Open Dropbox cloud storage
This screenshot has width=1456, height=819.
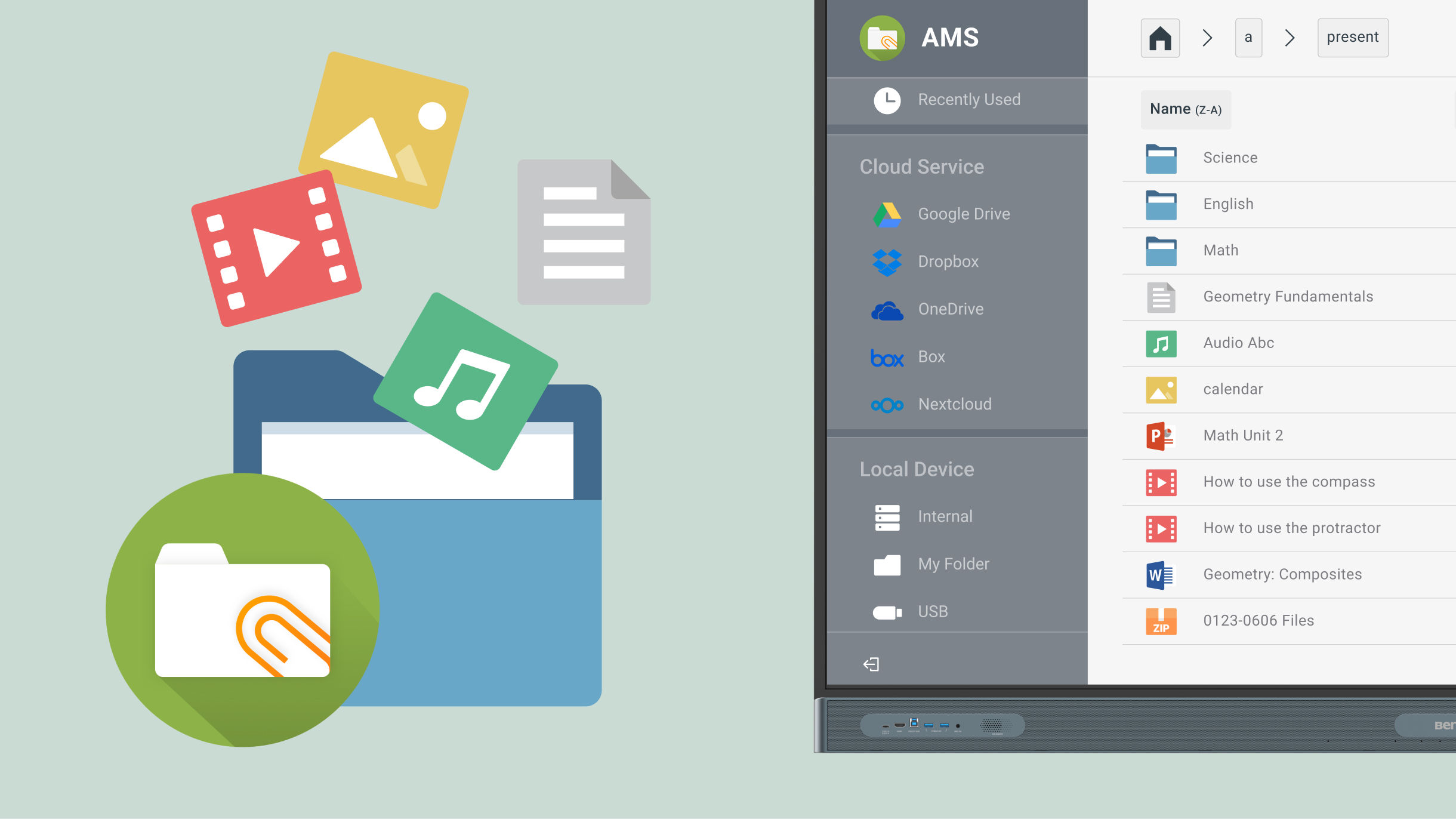(947, 261)
